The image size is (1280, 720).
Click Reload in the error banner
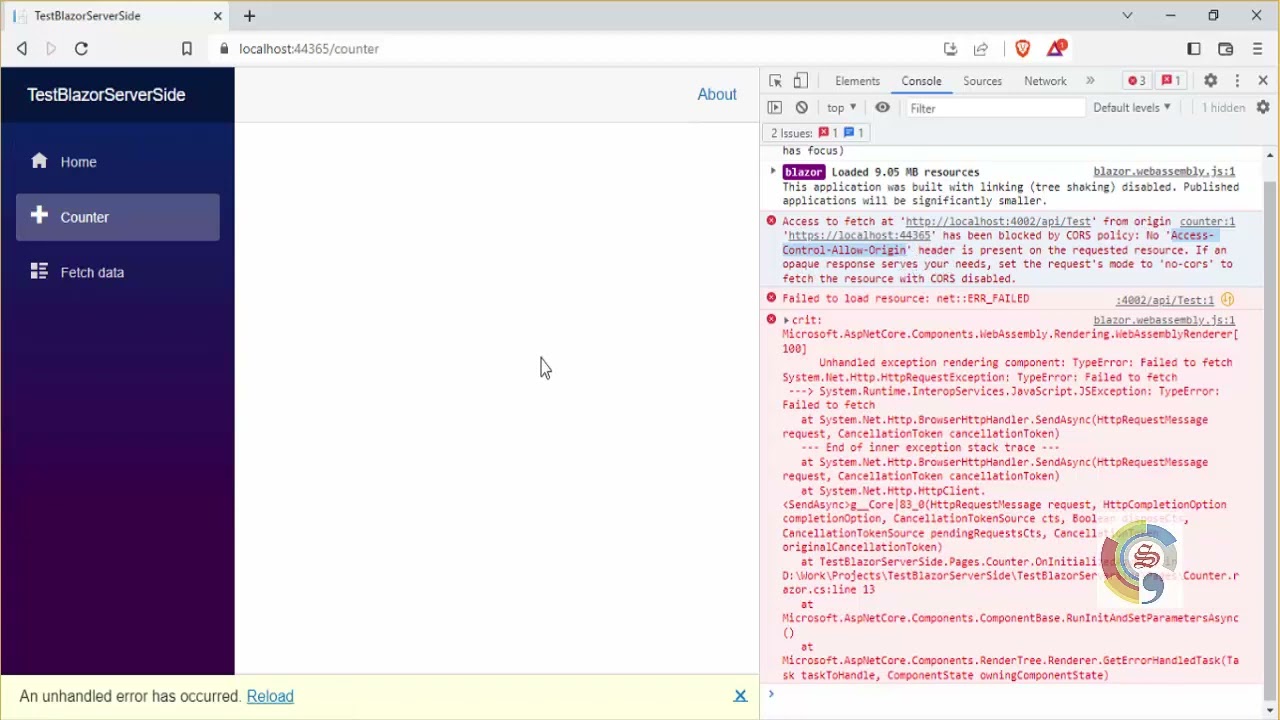coord(270,696)
